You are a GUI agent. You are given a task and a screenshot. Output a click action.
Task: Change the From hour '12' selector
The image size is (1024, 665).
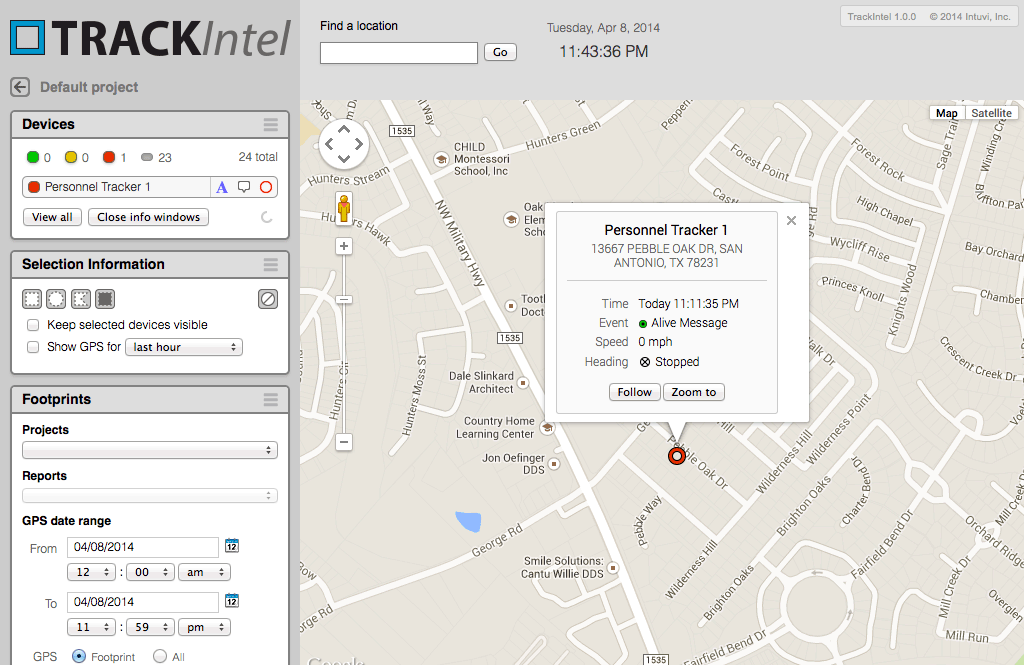[x=91, y=572]
